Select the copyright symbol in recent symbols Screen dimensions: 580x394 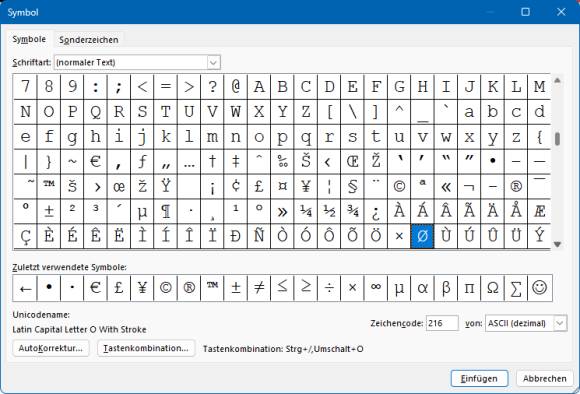click(166, 288)
